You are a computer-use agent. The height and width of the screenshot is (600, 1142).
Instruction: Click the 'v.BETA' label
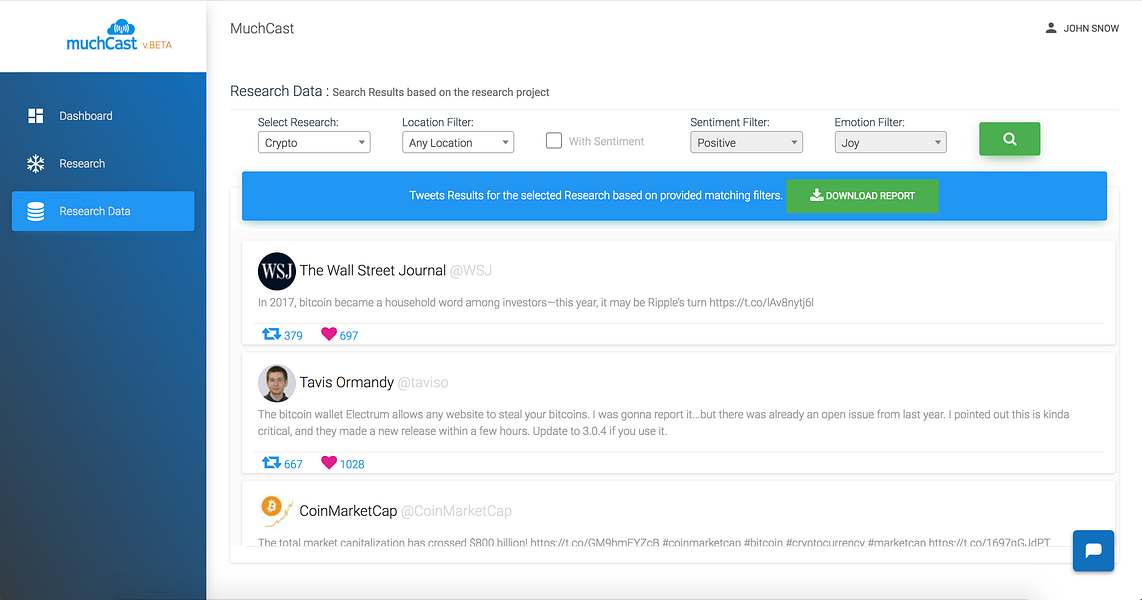[x=157, y=45]
